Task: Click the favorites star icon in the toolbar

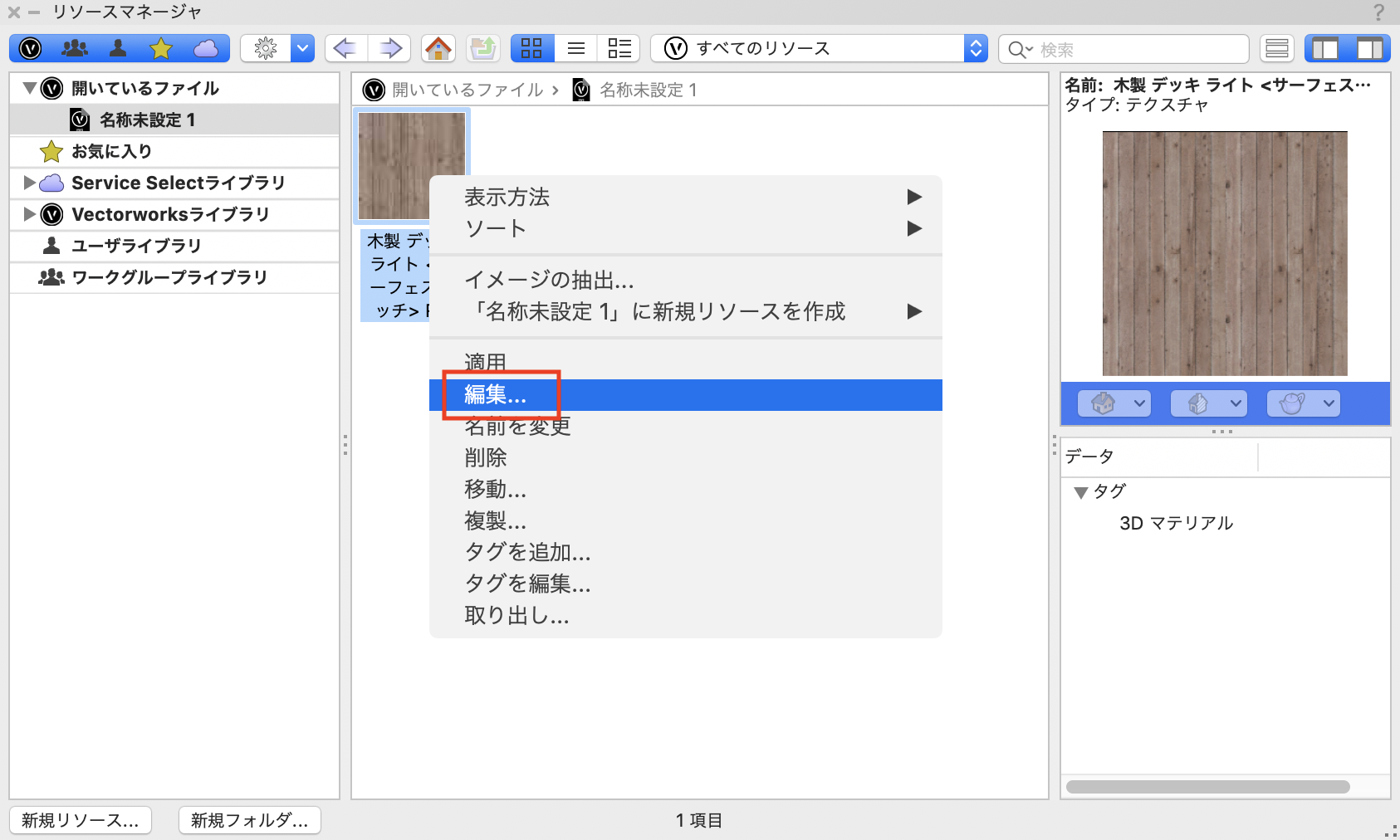Action: pyautogui.click(x=161, y=47)
